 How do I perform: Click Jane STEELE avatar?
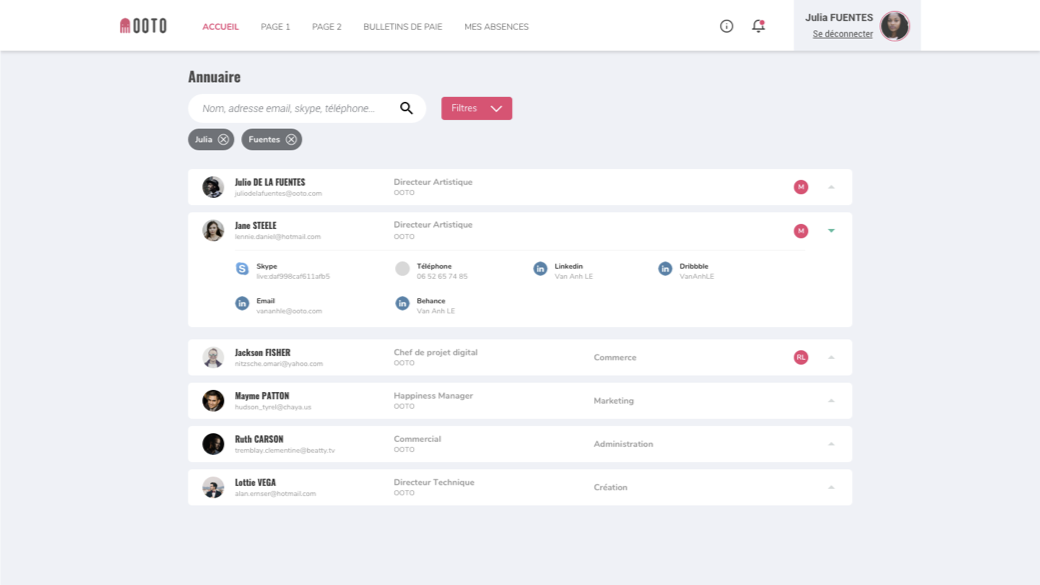tap(213, 230)
